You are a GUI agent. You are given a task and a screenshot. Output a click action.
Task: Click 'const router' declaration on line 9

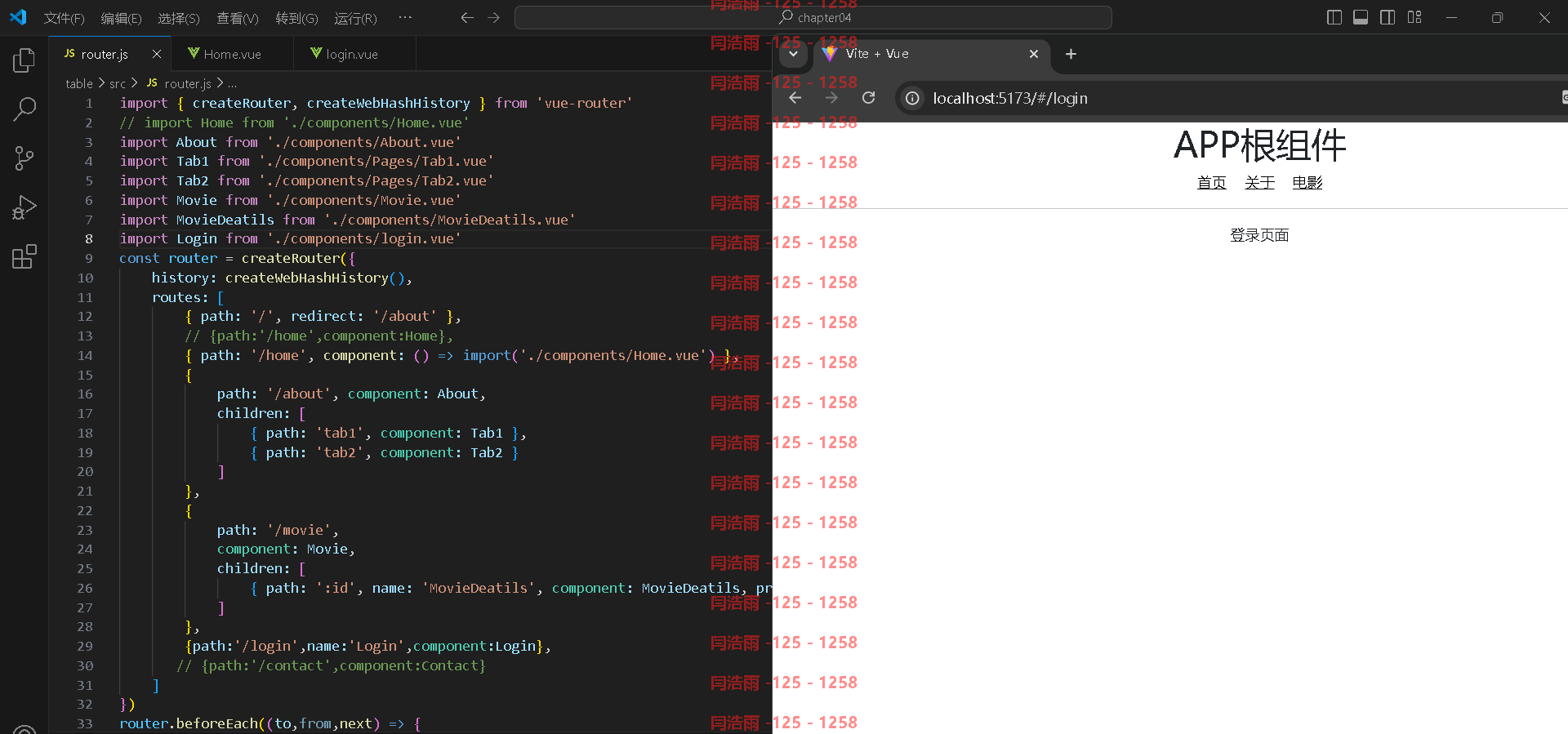point(168,258)
